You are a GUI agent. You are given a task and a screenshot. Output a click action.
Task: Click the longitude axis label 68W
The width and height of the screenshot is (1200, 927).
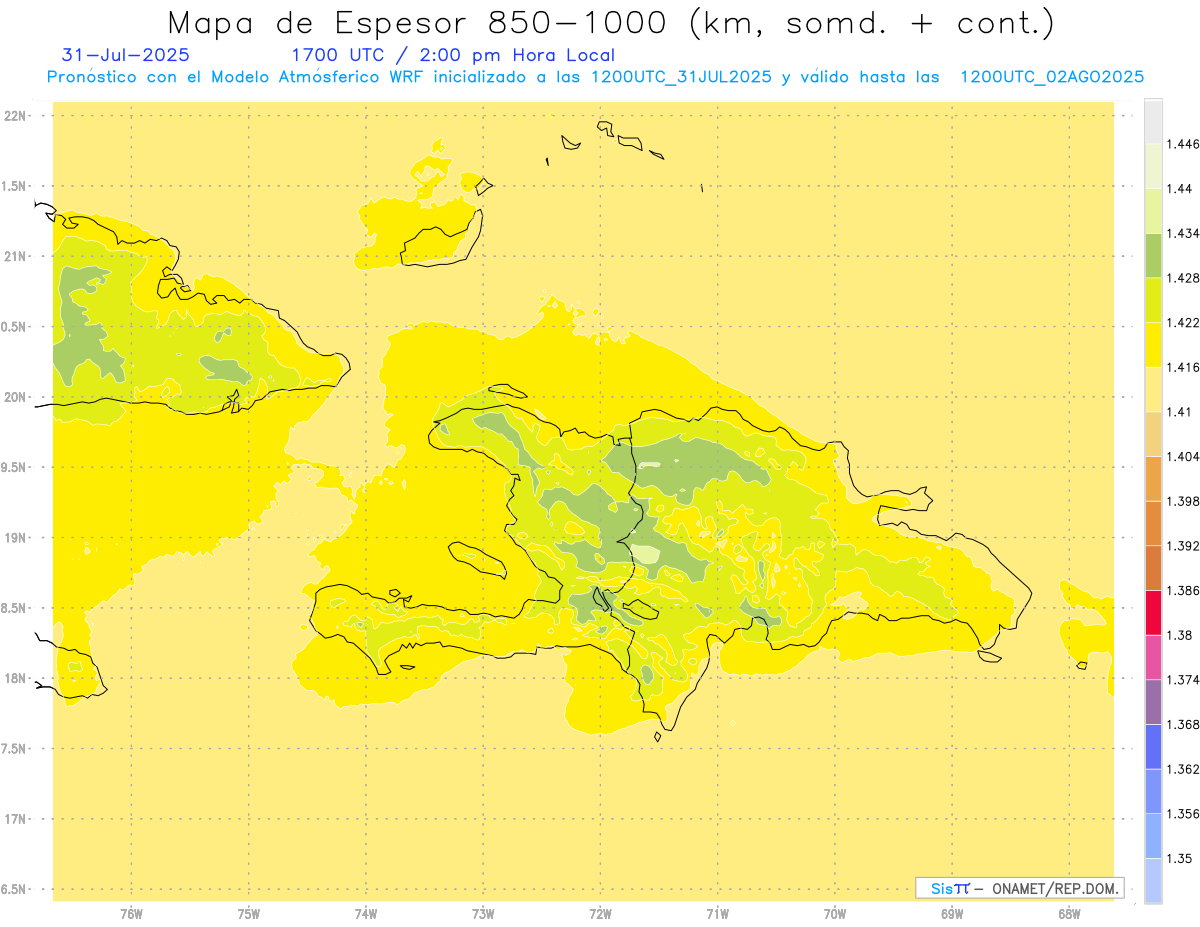tap(1069, 914)
